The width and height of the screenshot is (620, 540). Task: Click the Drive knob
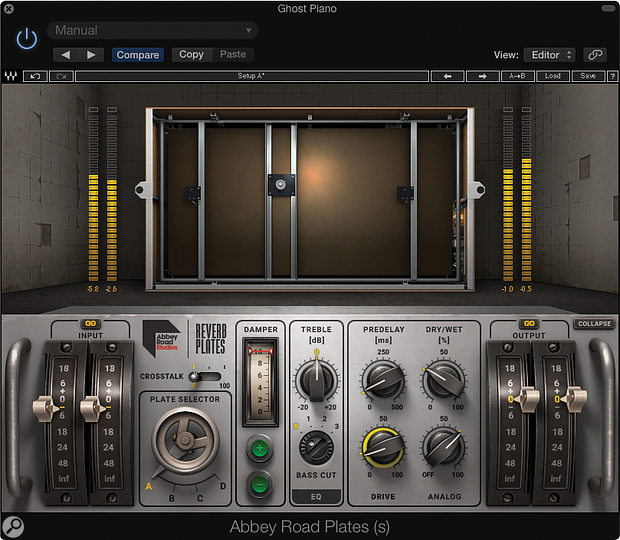[x=383, y=447]
